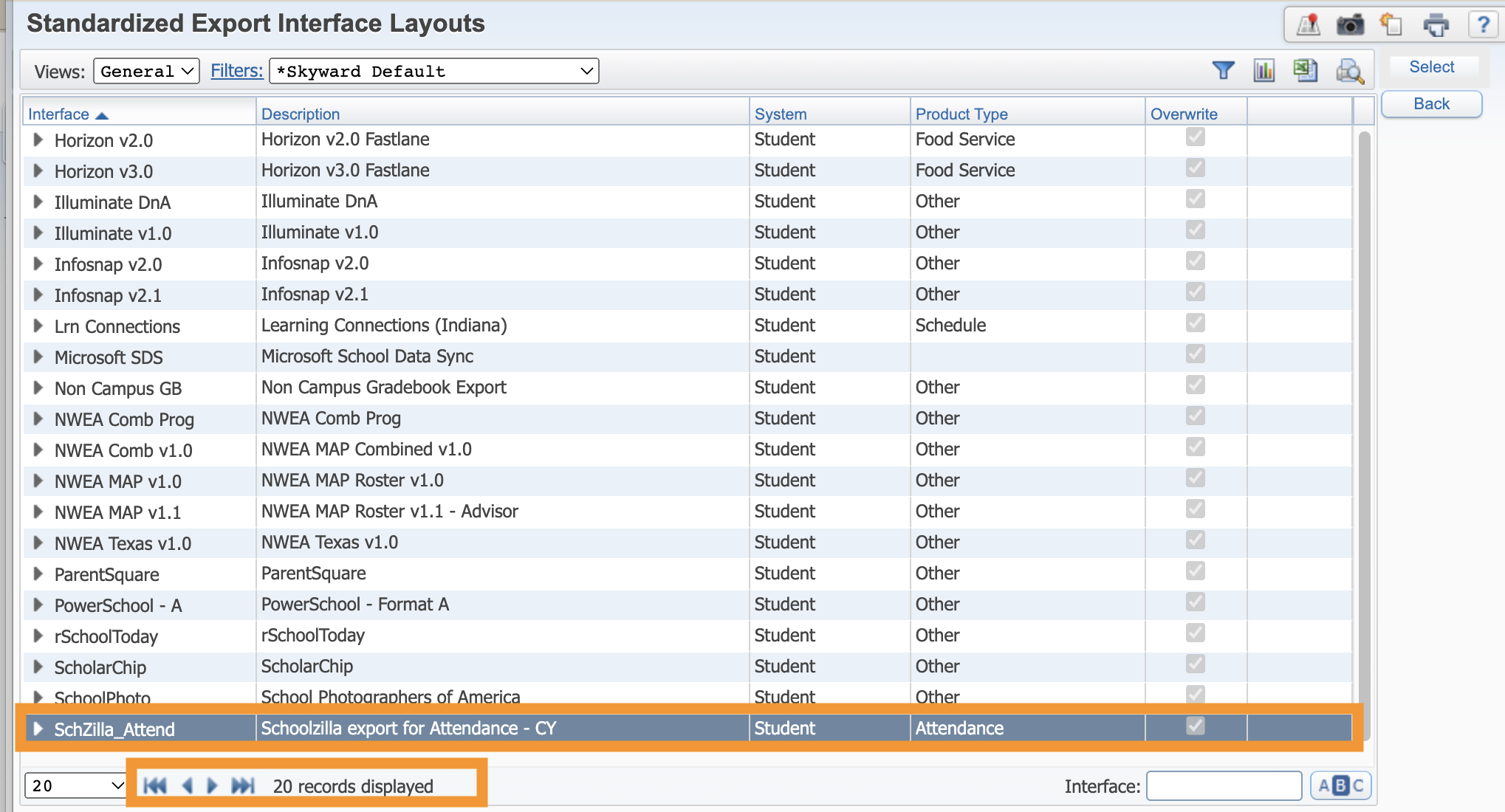The height and width of the screenshot is (812, 1505).
Task: Toggle Overwrite checkbox for SchZilla_Attend
Action: click(x=1196, y=726)
